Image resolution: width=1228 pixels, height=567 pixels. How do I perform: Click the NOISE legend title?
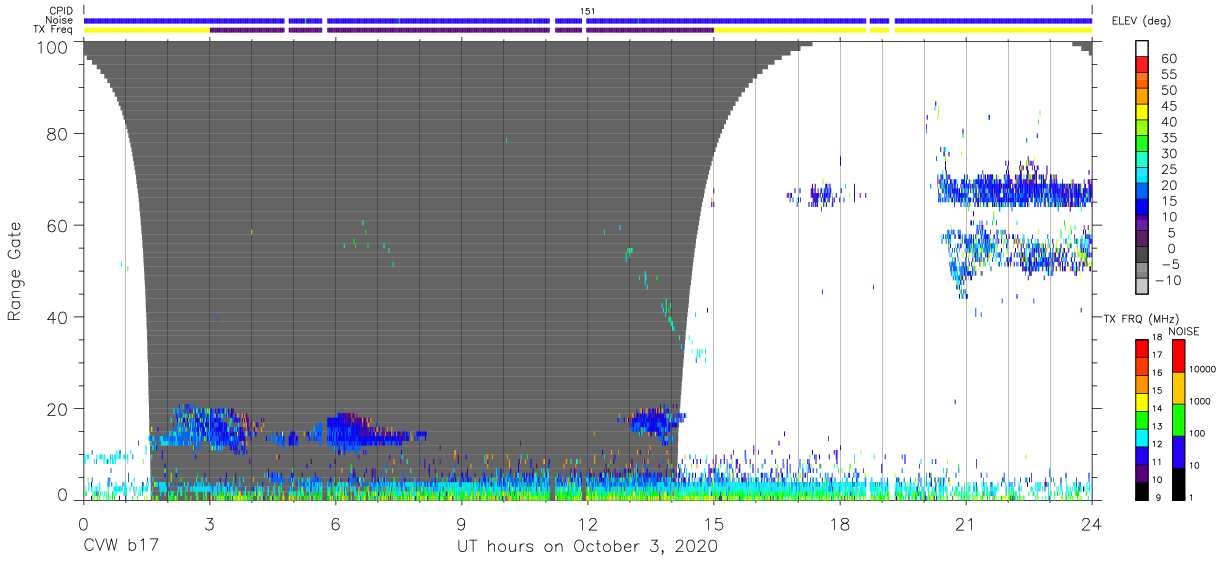coord(1183,331)
